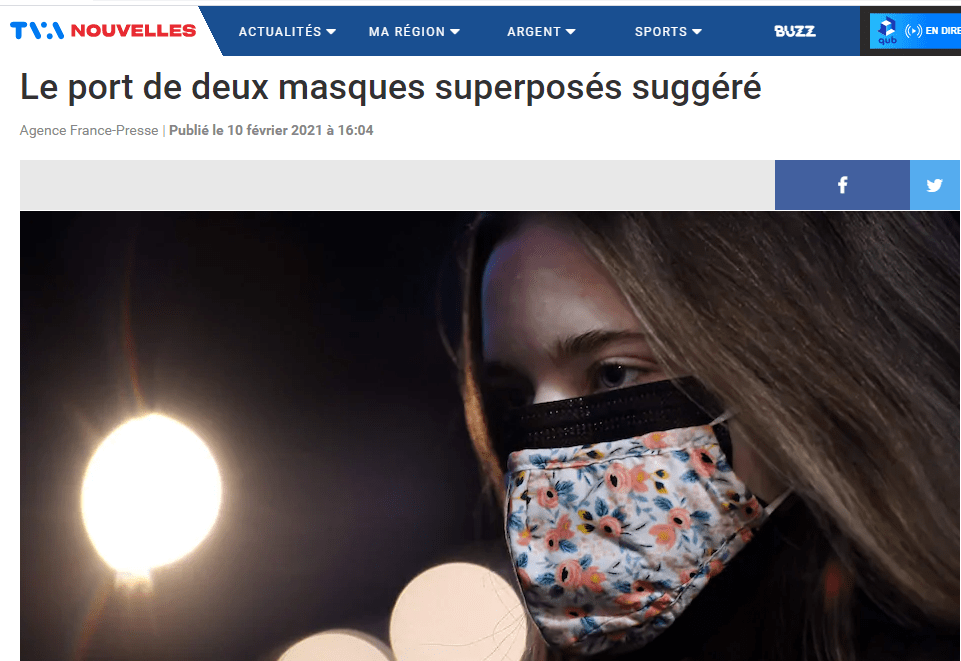Open the BUZZ section logo
Image resolution: width=961 pixels, height=661 pixels.
coord(794,31)
